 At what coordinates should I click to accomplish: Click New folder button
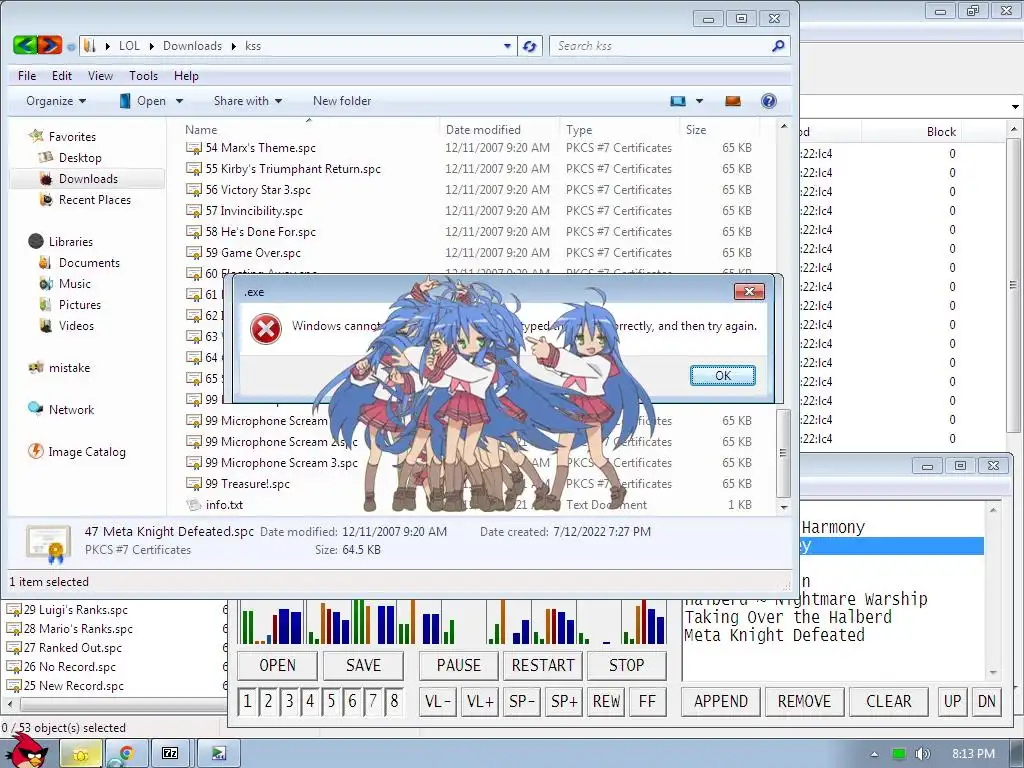click(342, 101)
